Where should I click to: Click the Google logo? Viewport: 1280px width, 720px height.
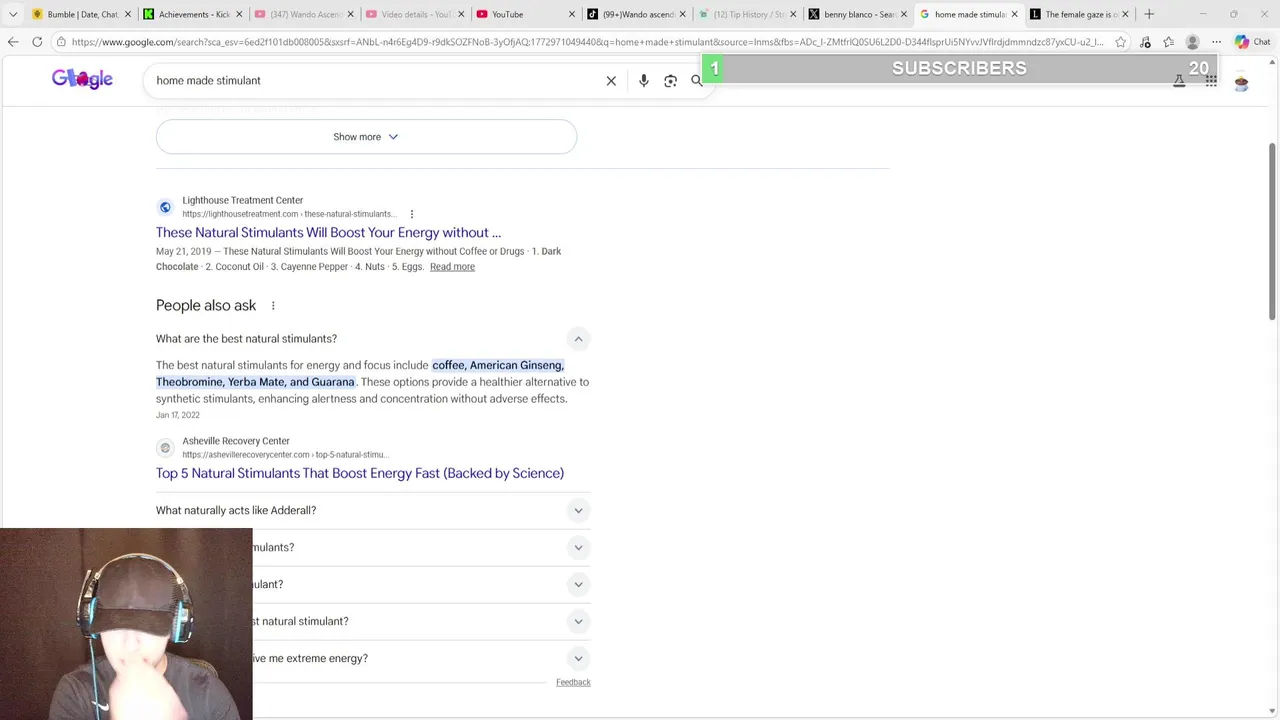[82, 79]
